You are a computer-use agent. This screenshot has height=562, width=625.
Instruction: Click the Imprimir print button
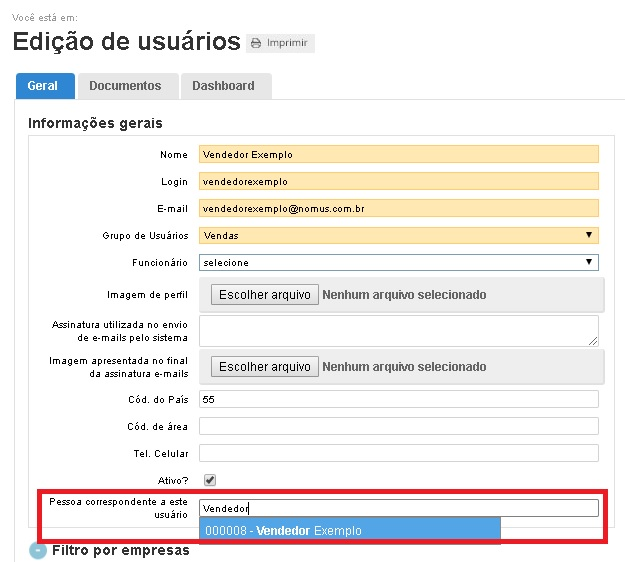[280, 43]
